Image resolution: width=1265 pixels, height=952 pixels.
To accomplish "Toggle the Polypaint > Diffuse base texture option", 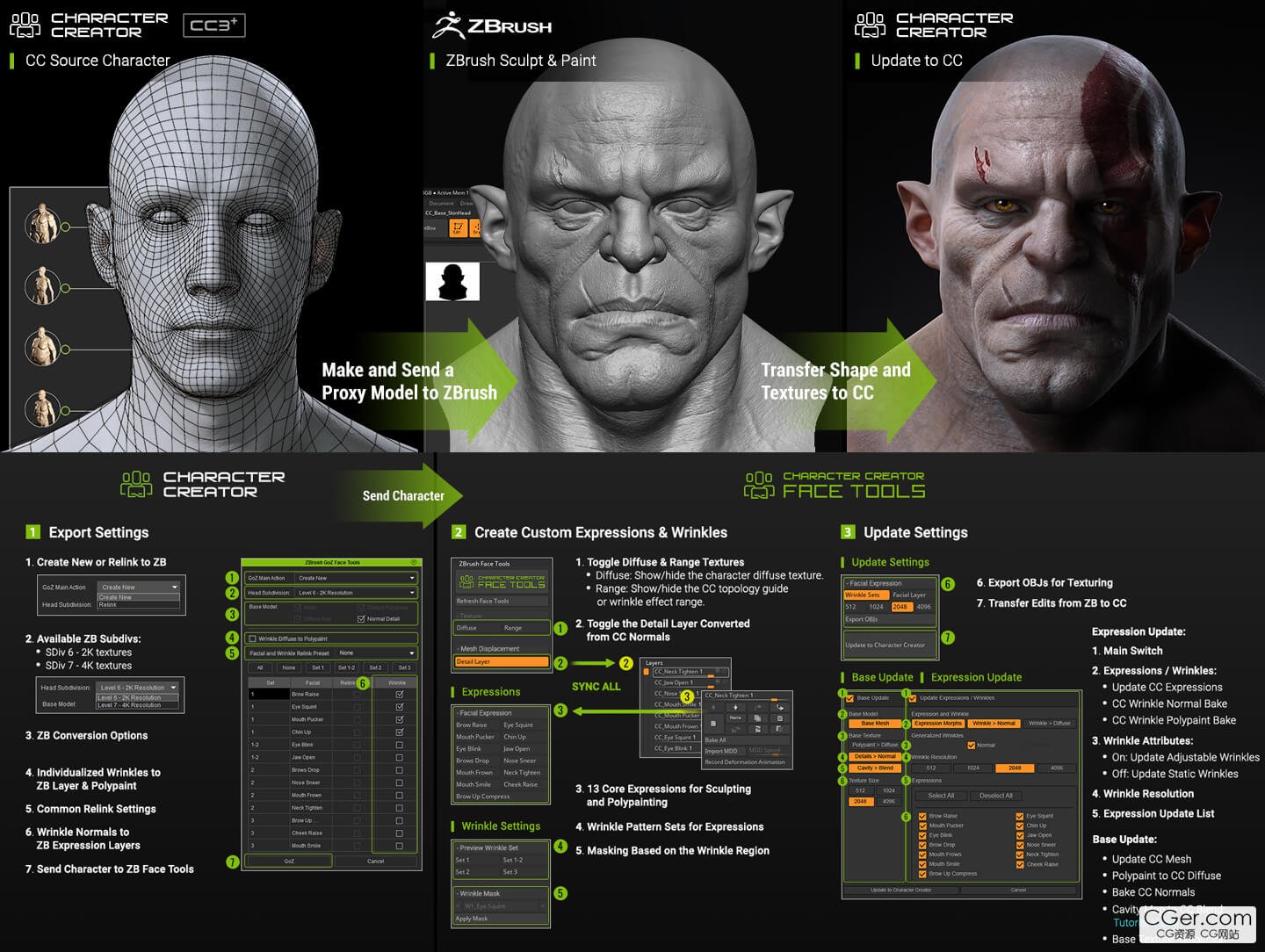I will click(x=875, y=745).
